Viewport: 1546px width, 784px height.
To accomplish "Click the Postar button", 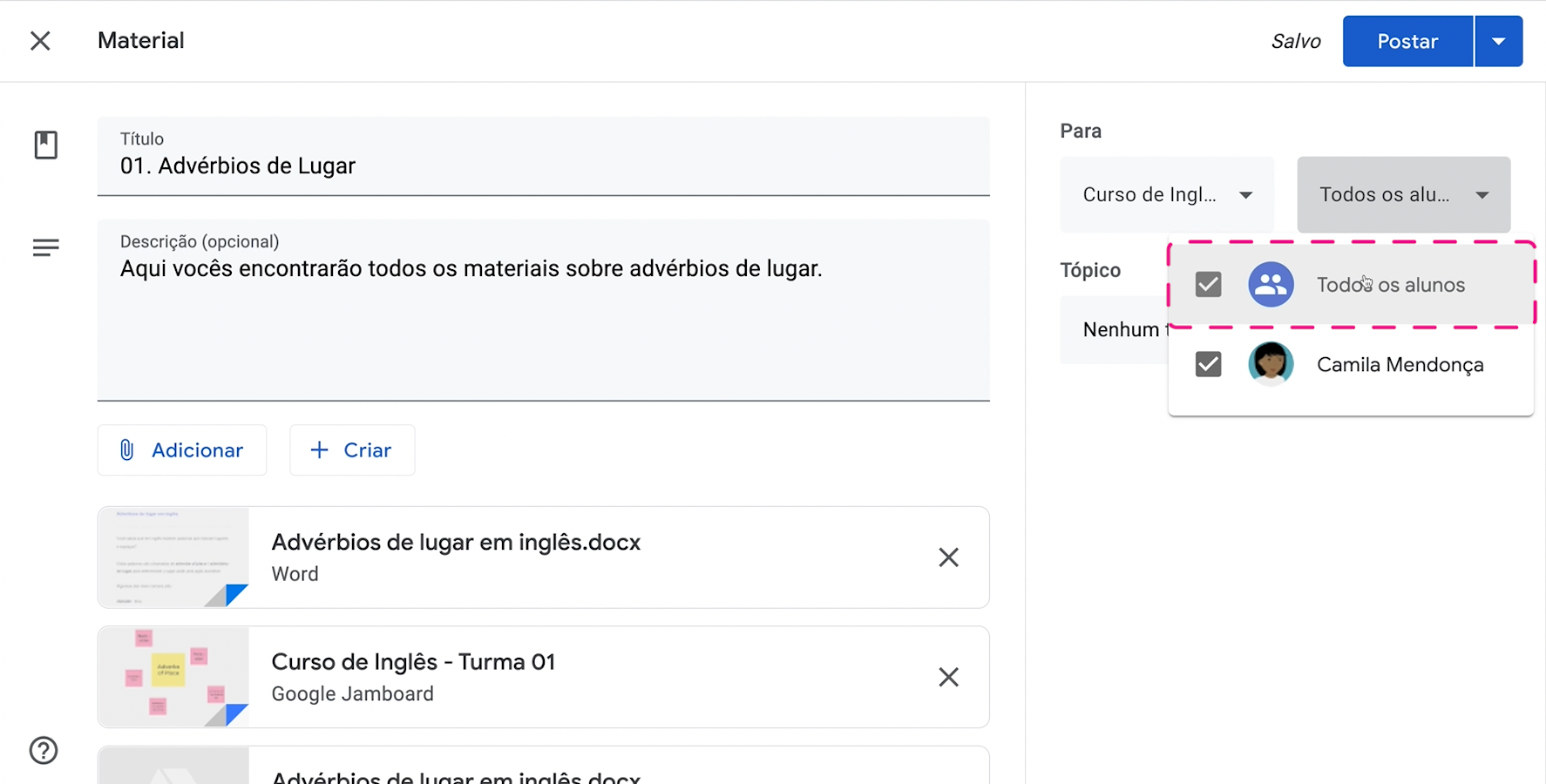I will pyautogui.click(x=1407, y=41).
